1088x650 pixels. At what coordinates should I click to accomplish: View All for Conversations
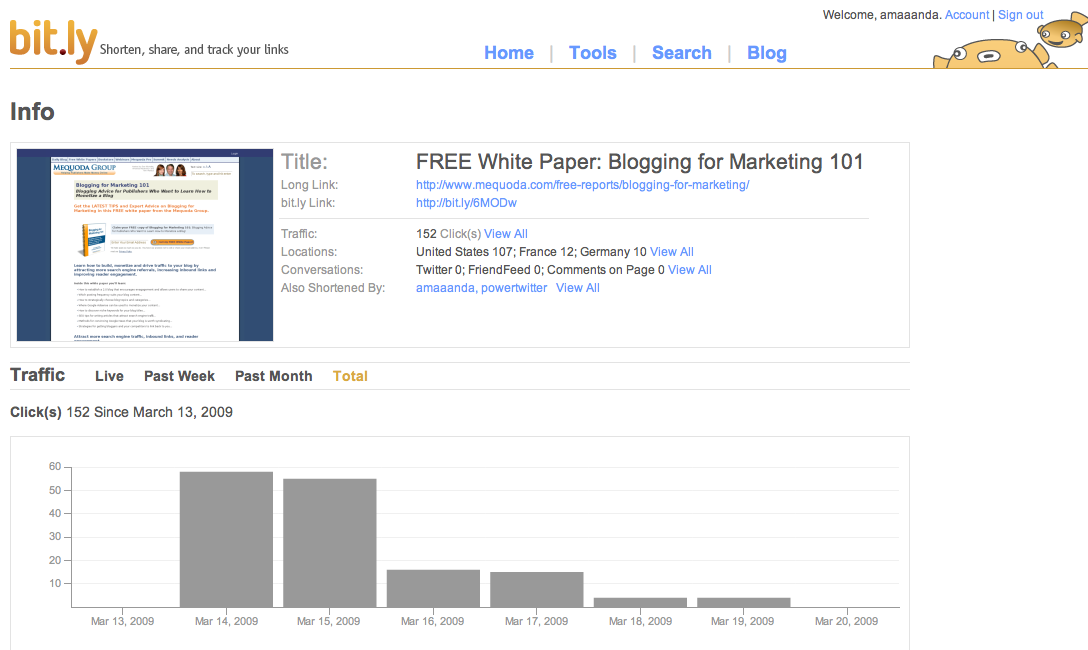pyautogui.click(x=690, y=270)
